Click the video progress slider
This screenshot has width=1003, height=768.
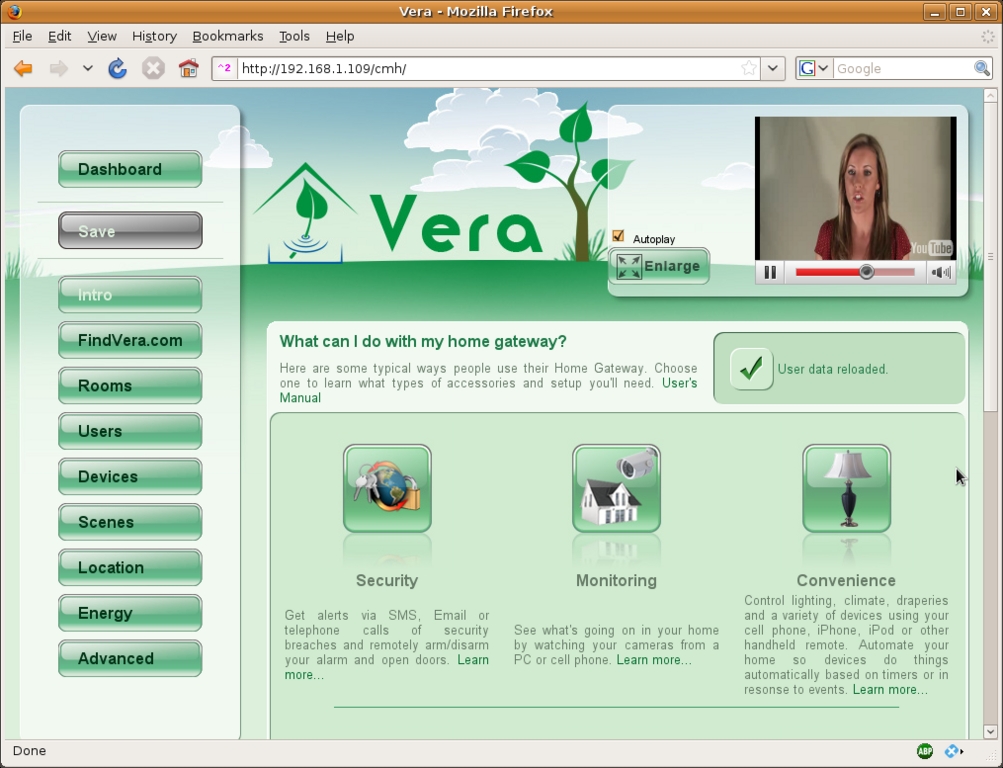click(x=855, y=272)
